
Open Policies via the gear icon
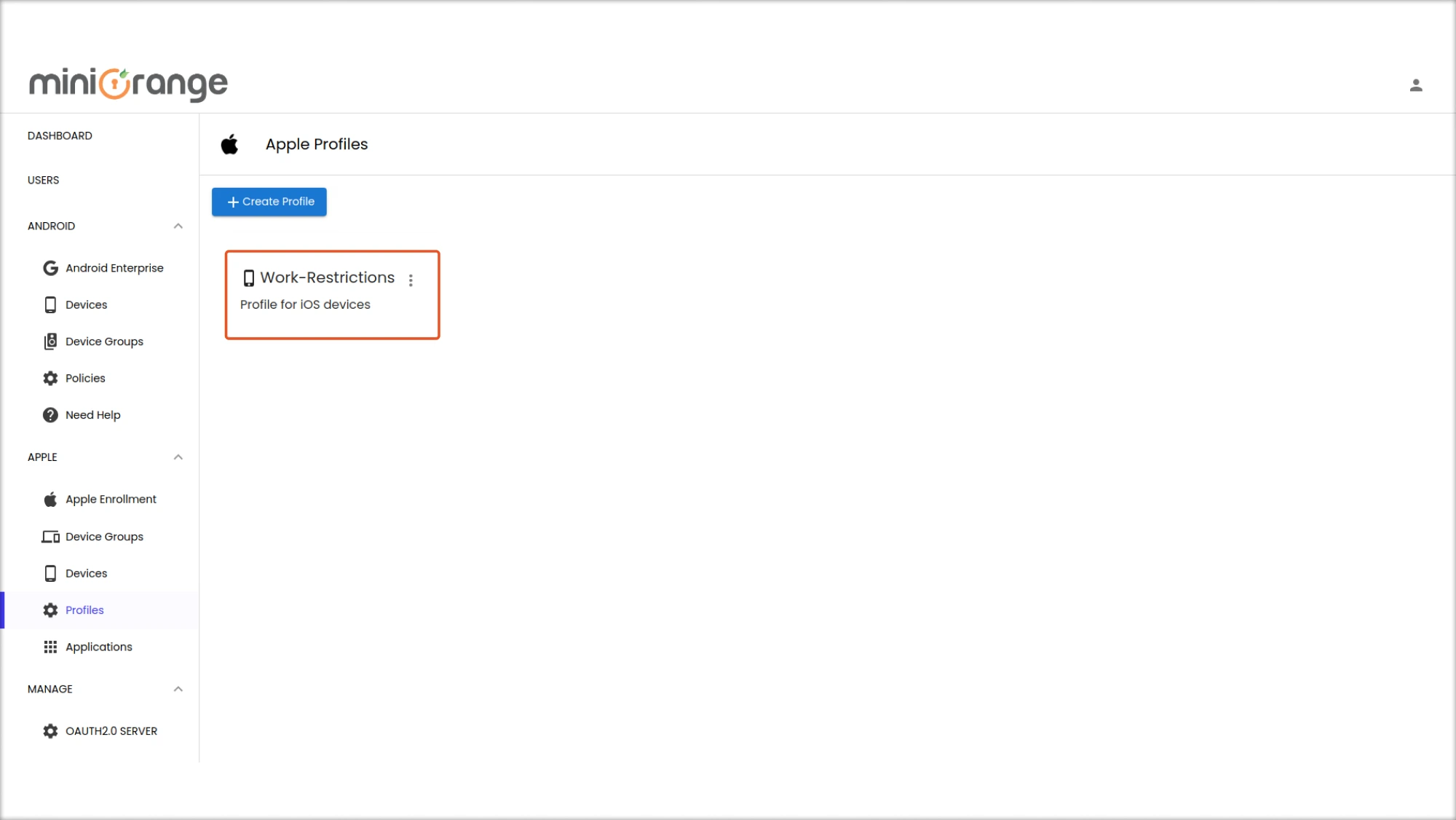tap(50, 378)
